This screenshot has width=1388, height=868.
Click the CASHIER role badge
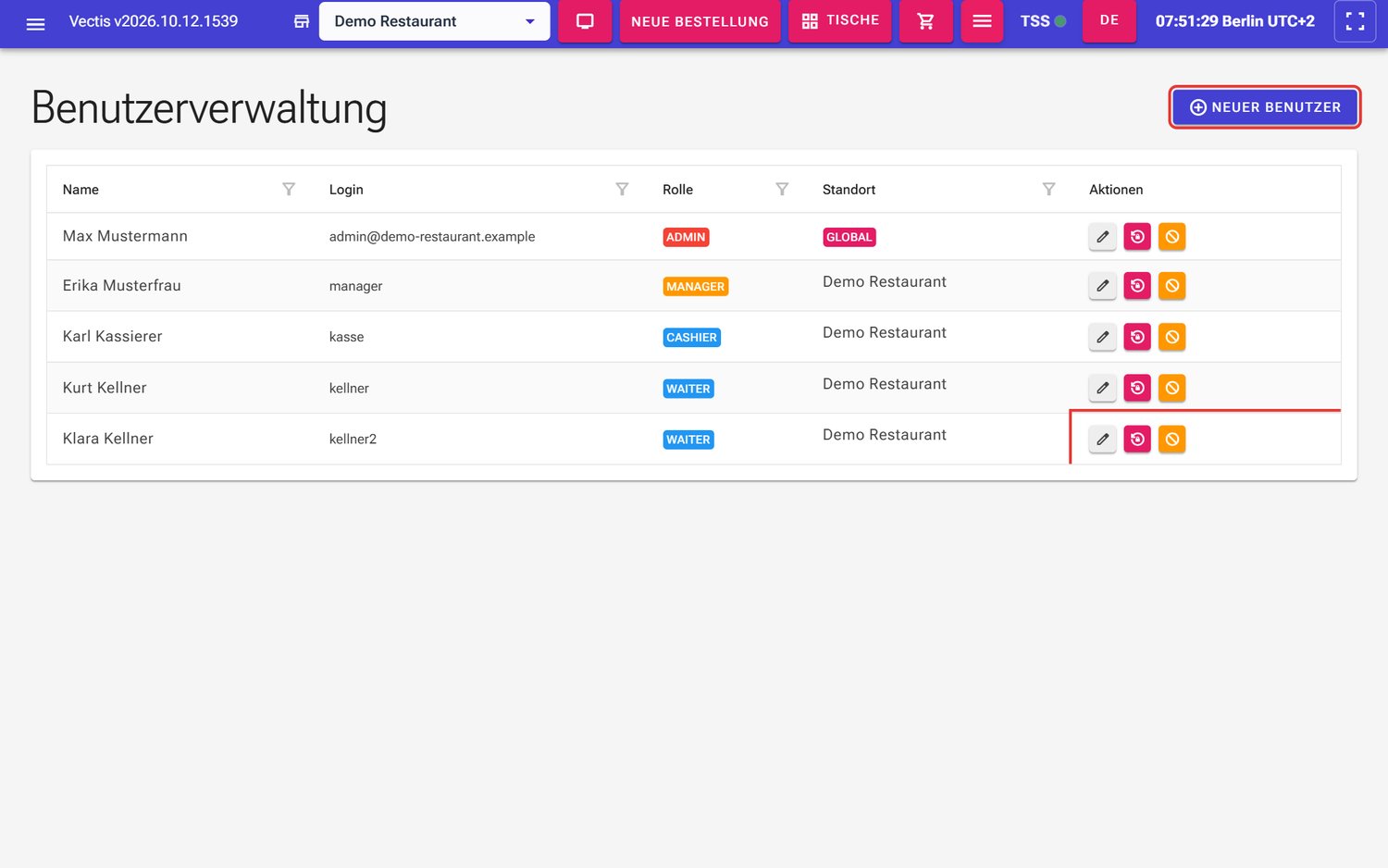coord(691,338)
